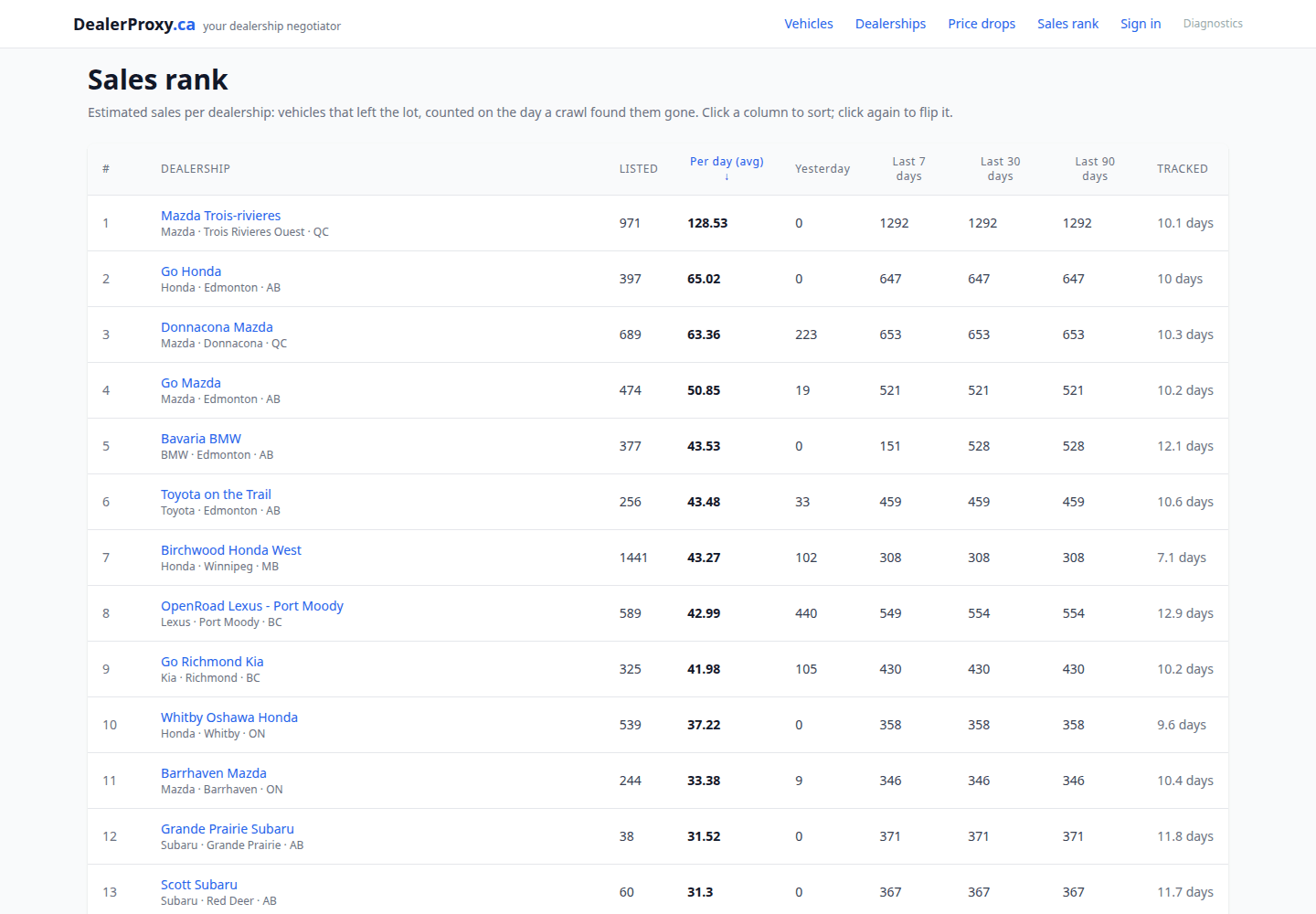Sort by the Dealership column header
This screenshot has height=914, width=1316.
[196, 169]
